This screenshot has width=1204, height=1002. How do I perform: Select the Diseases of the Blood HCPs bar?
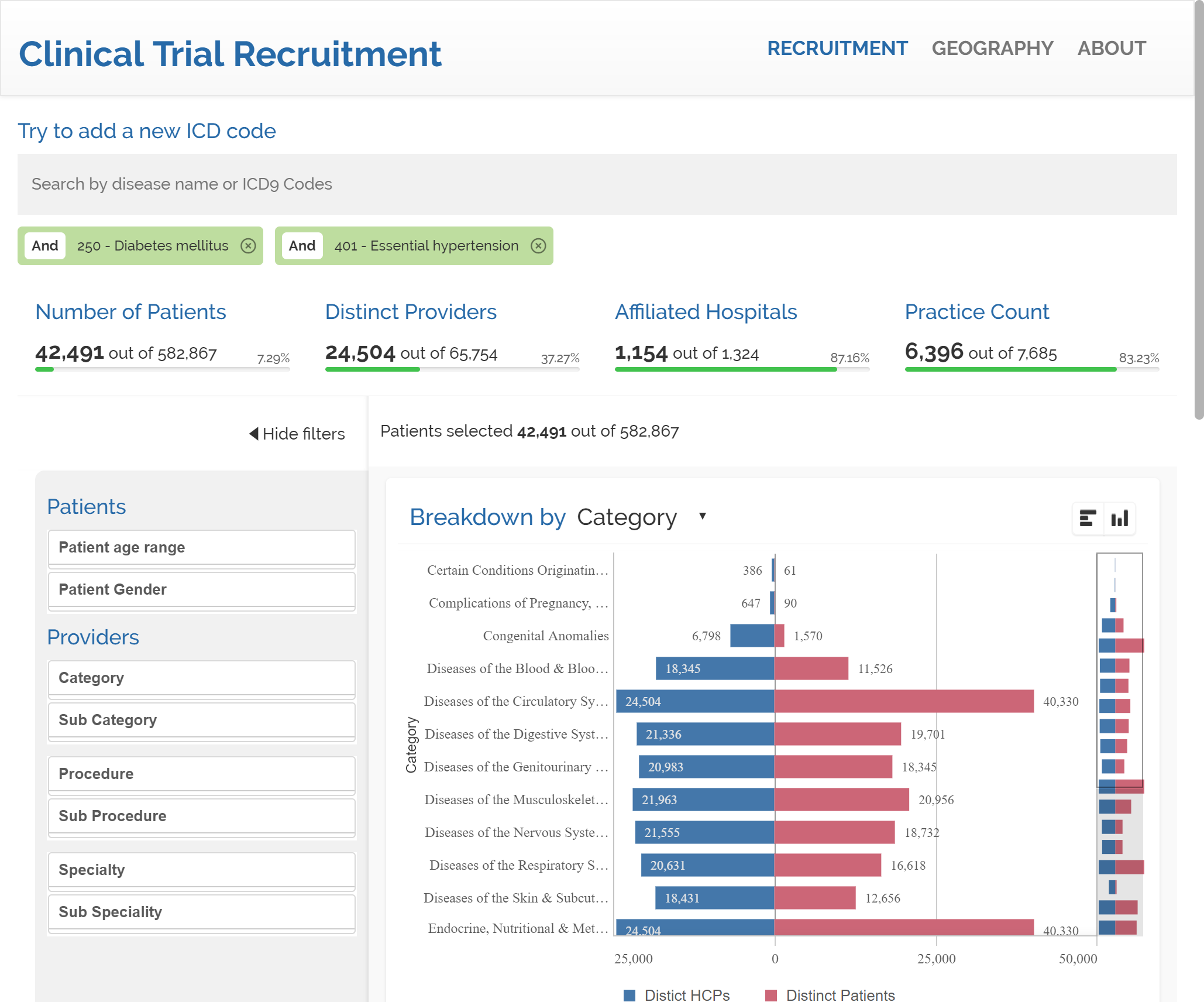[715, 668]
